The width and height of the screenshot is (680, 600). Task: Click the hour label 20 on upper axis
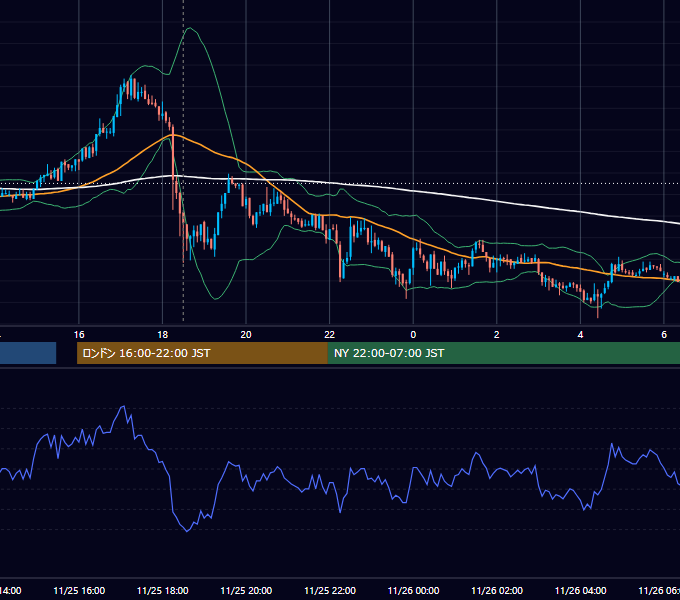(x=246, y=335)
